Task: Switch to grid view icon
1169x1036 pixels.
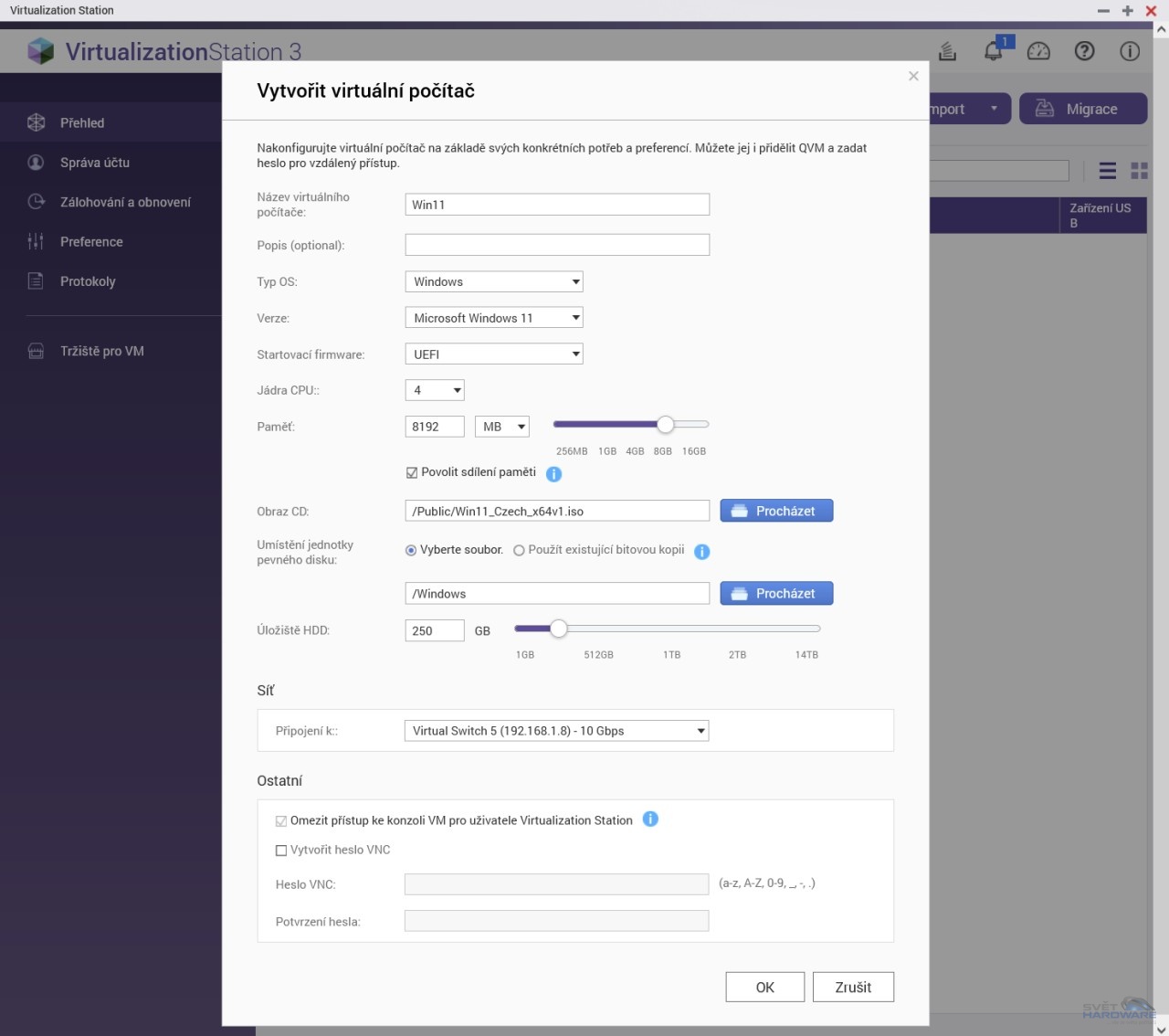Action: pos(1139,171)
